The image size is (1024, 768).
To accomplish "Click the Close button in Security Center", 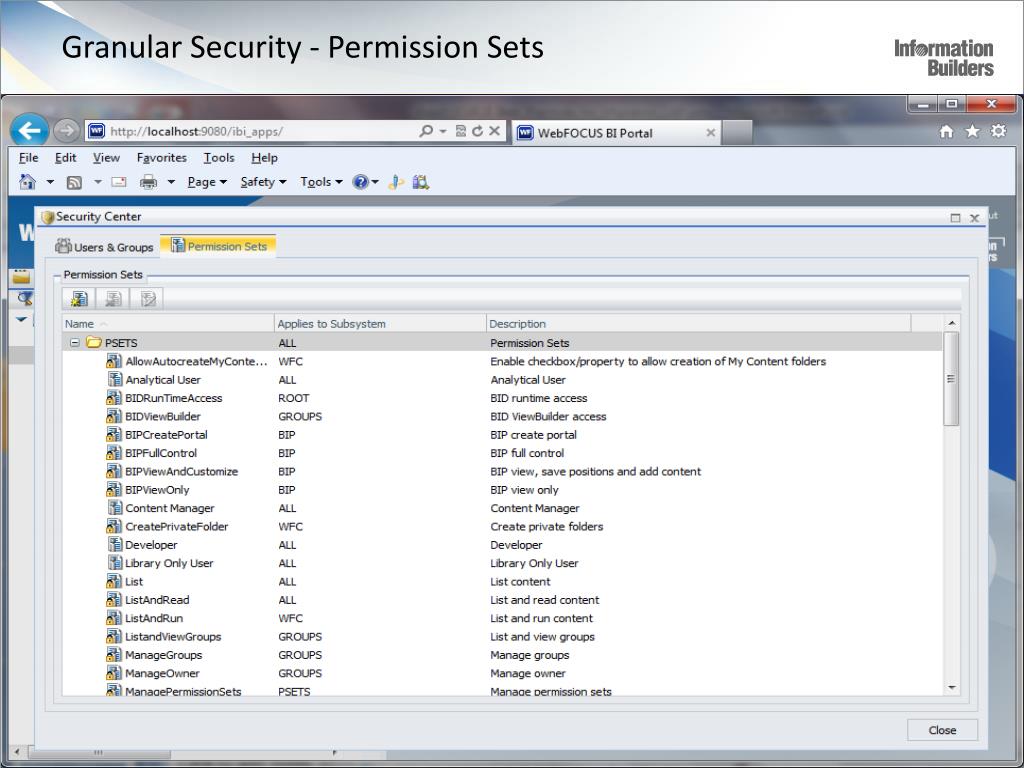I will coord(942,730).
